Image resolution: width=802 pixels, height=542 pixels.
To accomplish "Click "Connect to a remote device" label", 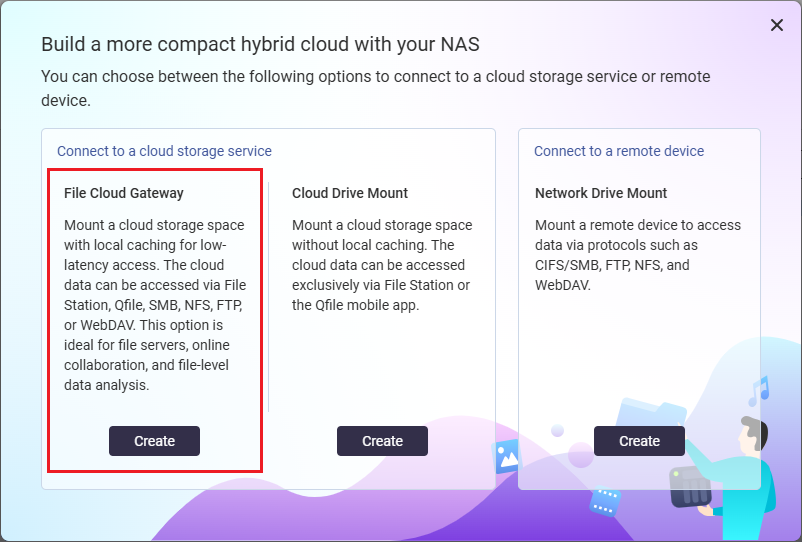I will pyautogui.click(x=619, y=151).
